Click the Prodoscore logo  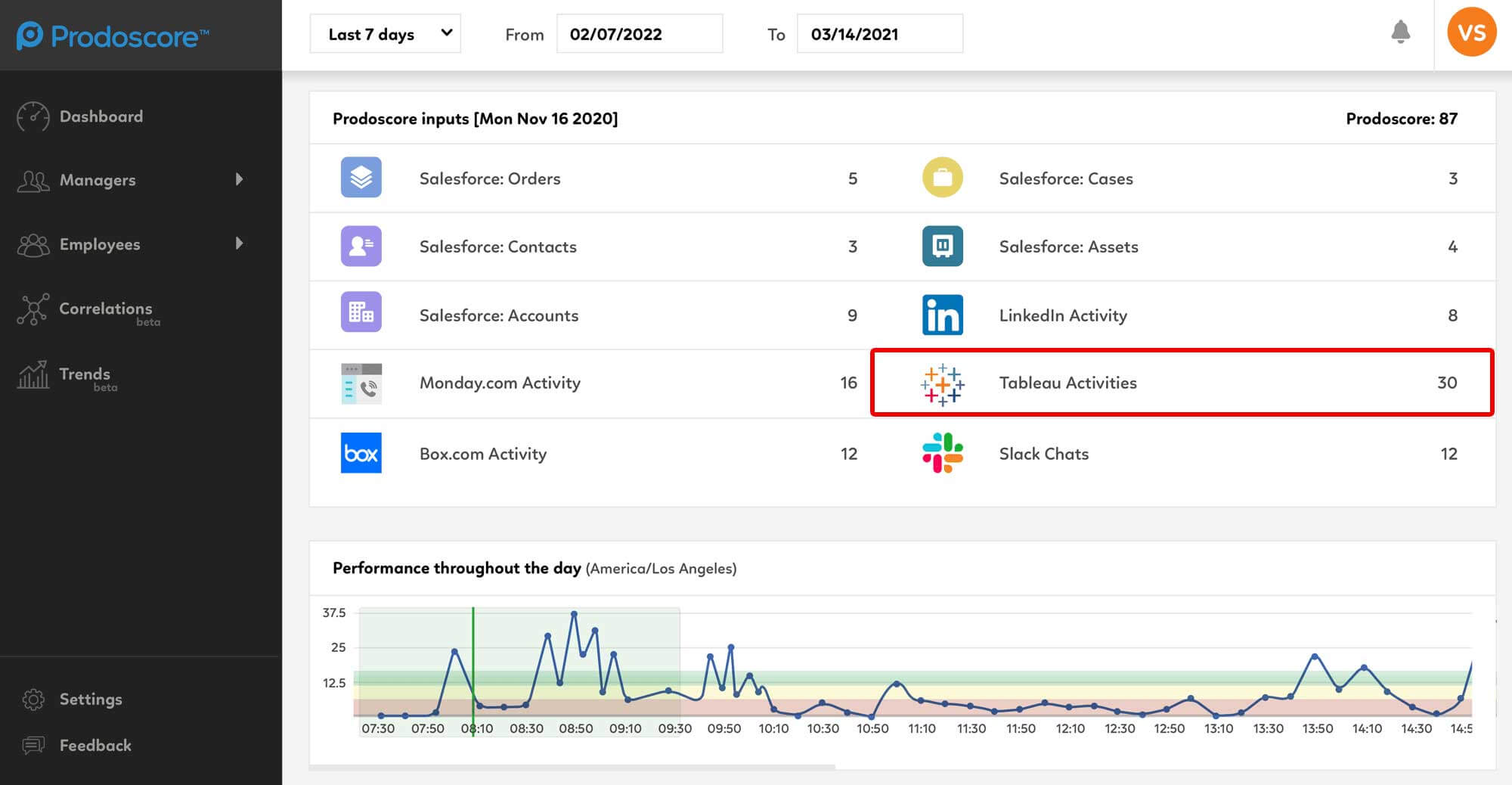point(113,36)
